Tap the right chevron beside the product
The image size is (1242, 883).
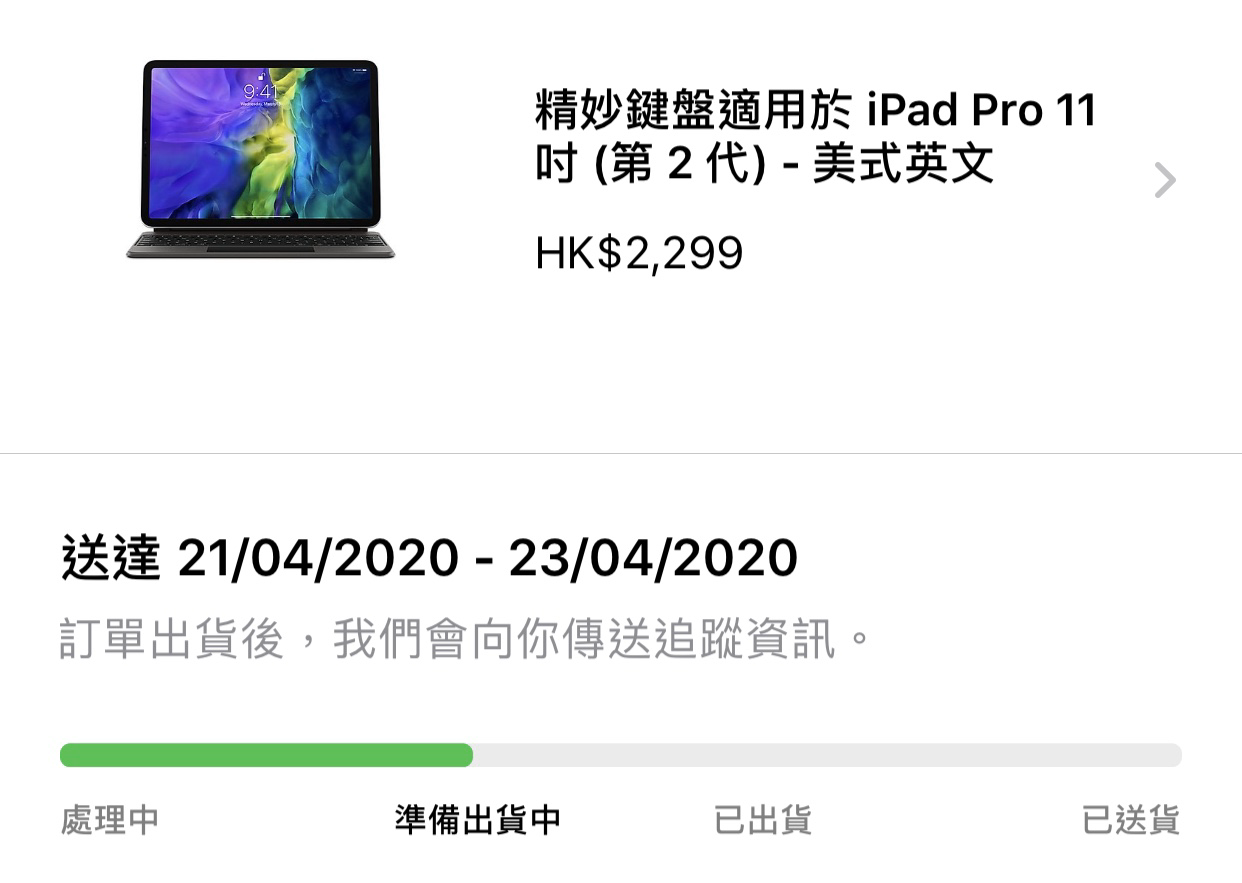point(1164,180)
